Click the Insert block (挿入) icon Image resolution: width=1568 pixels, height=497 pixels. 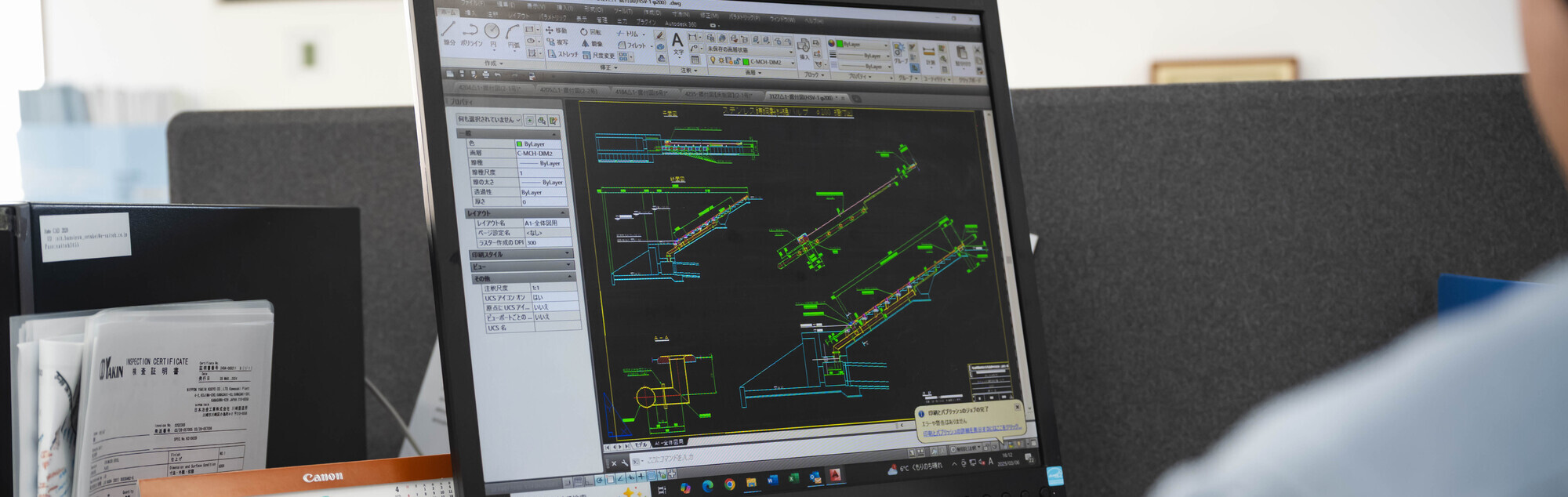point(804,47)
